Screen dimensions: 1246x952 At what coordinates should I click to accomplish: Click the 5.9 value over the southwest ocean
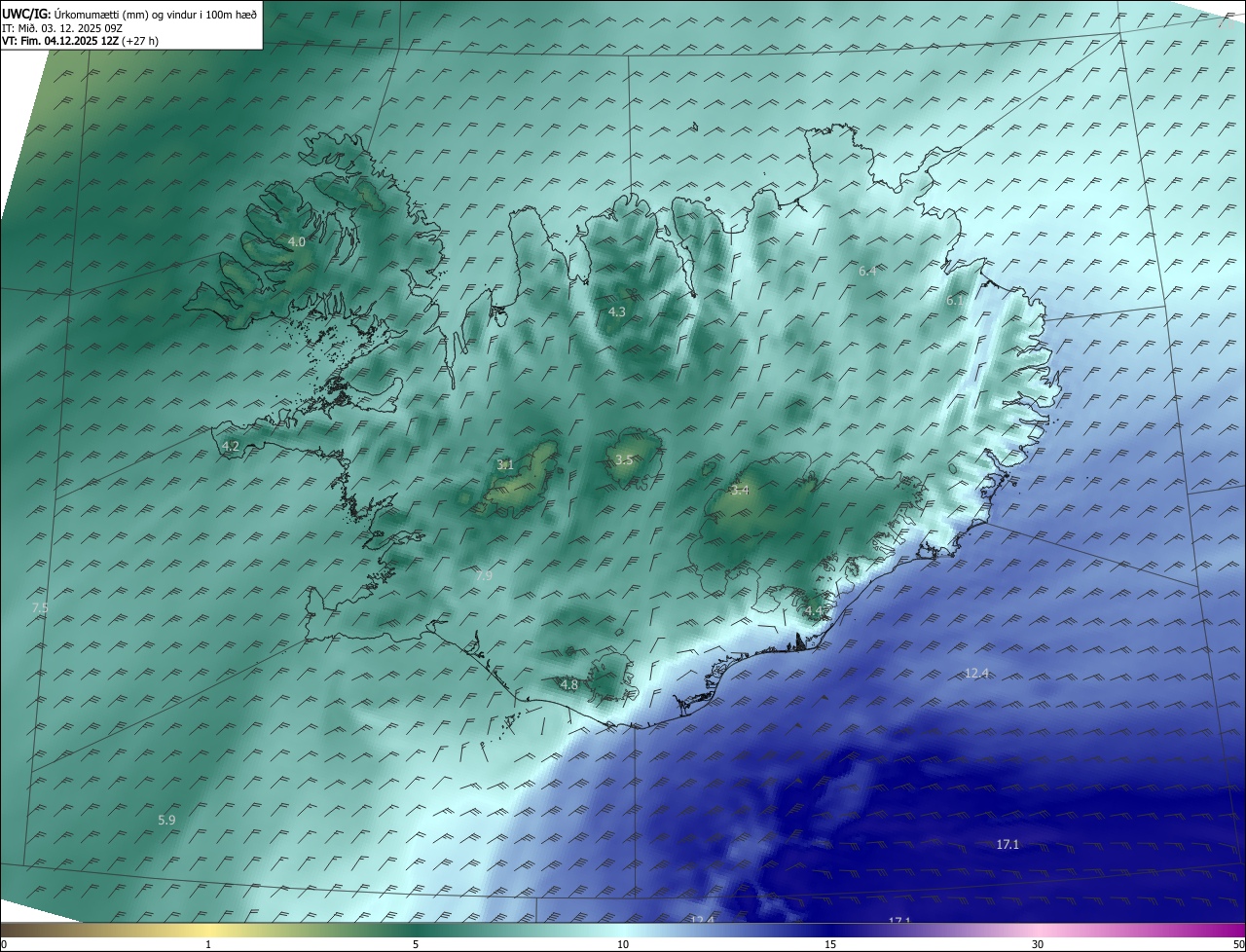[166, 820]
